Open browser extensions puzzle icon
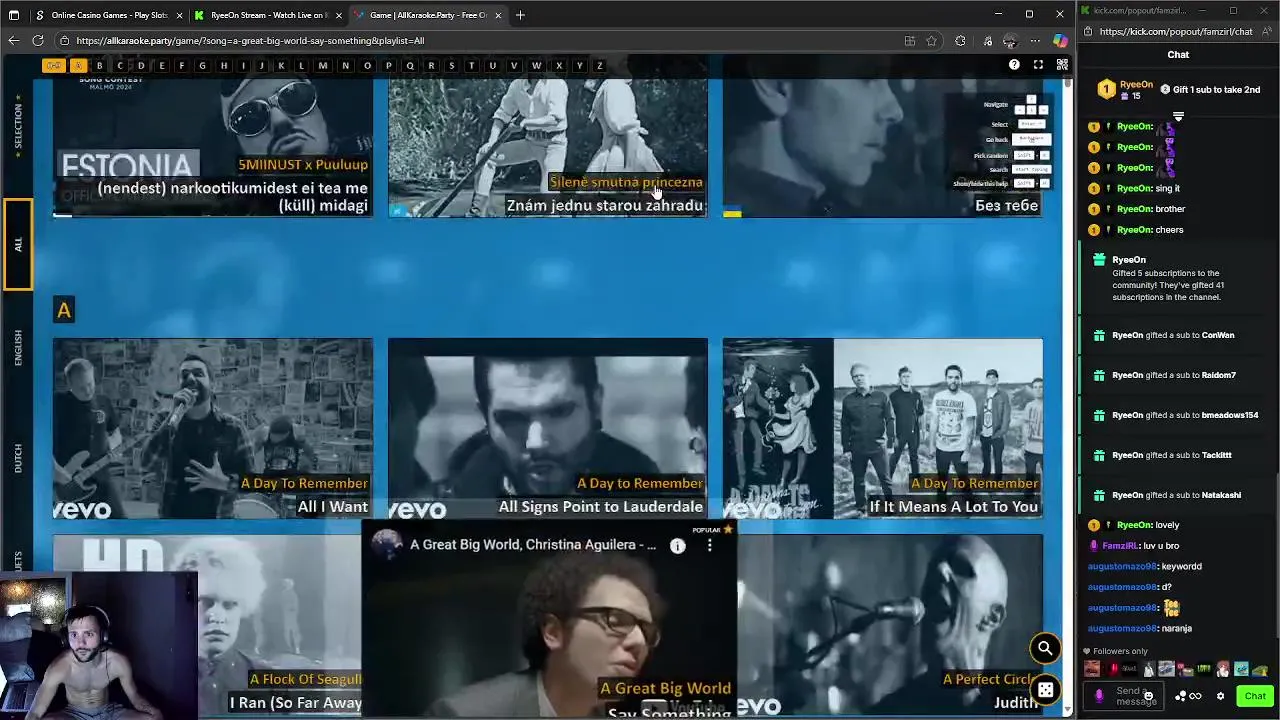 (x=960, y=41)
